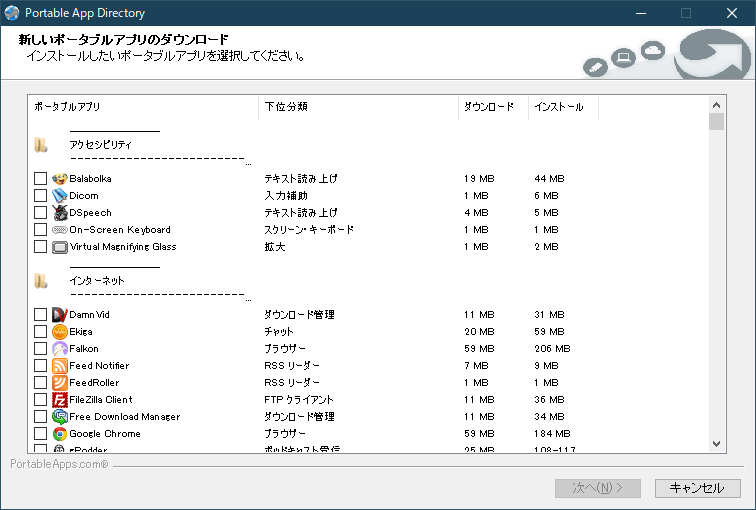Screen dimensions: 756x510
Task: Select the DamnVid app name
Action: [89, 315]
